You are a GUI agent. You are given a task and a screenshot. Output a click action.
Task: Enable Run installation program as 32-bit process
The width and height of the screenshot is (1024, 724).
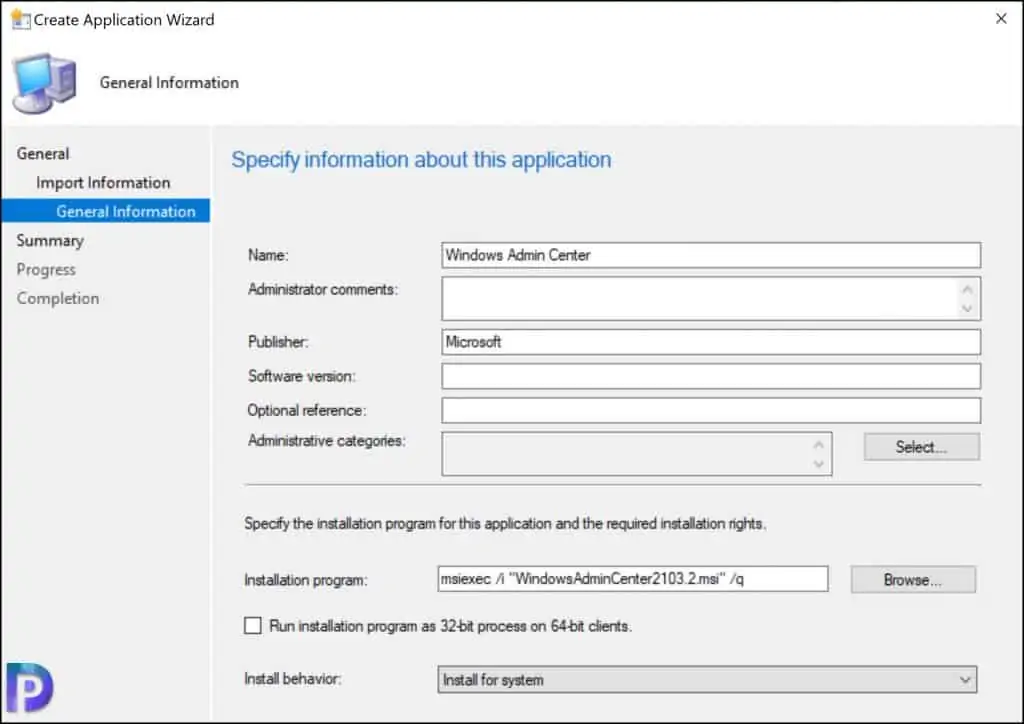pos(253,625)
